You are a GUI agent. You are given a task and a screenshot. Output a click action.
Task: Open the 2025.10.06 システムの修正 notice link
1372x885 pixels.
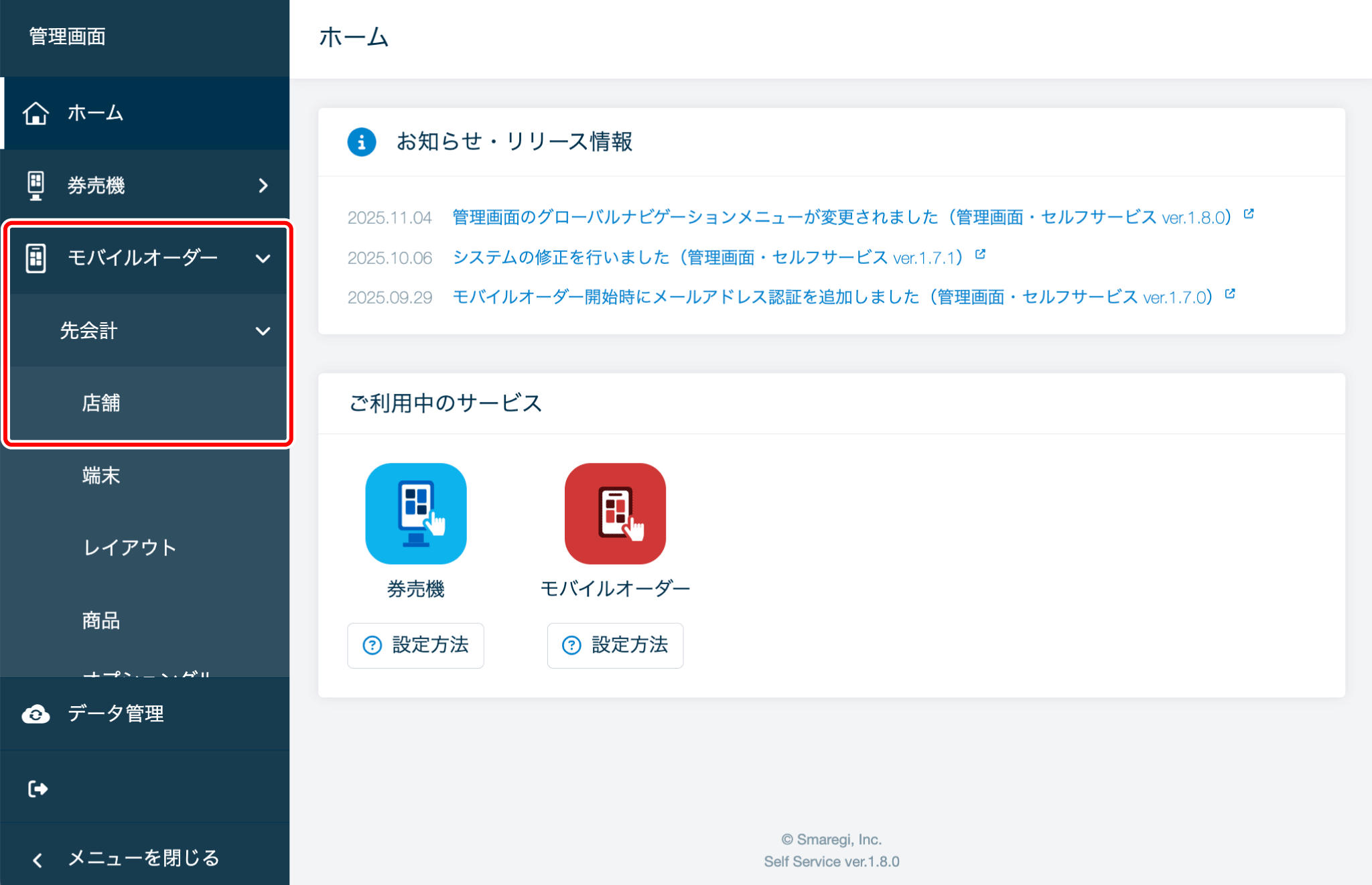pos(707,257)
